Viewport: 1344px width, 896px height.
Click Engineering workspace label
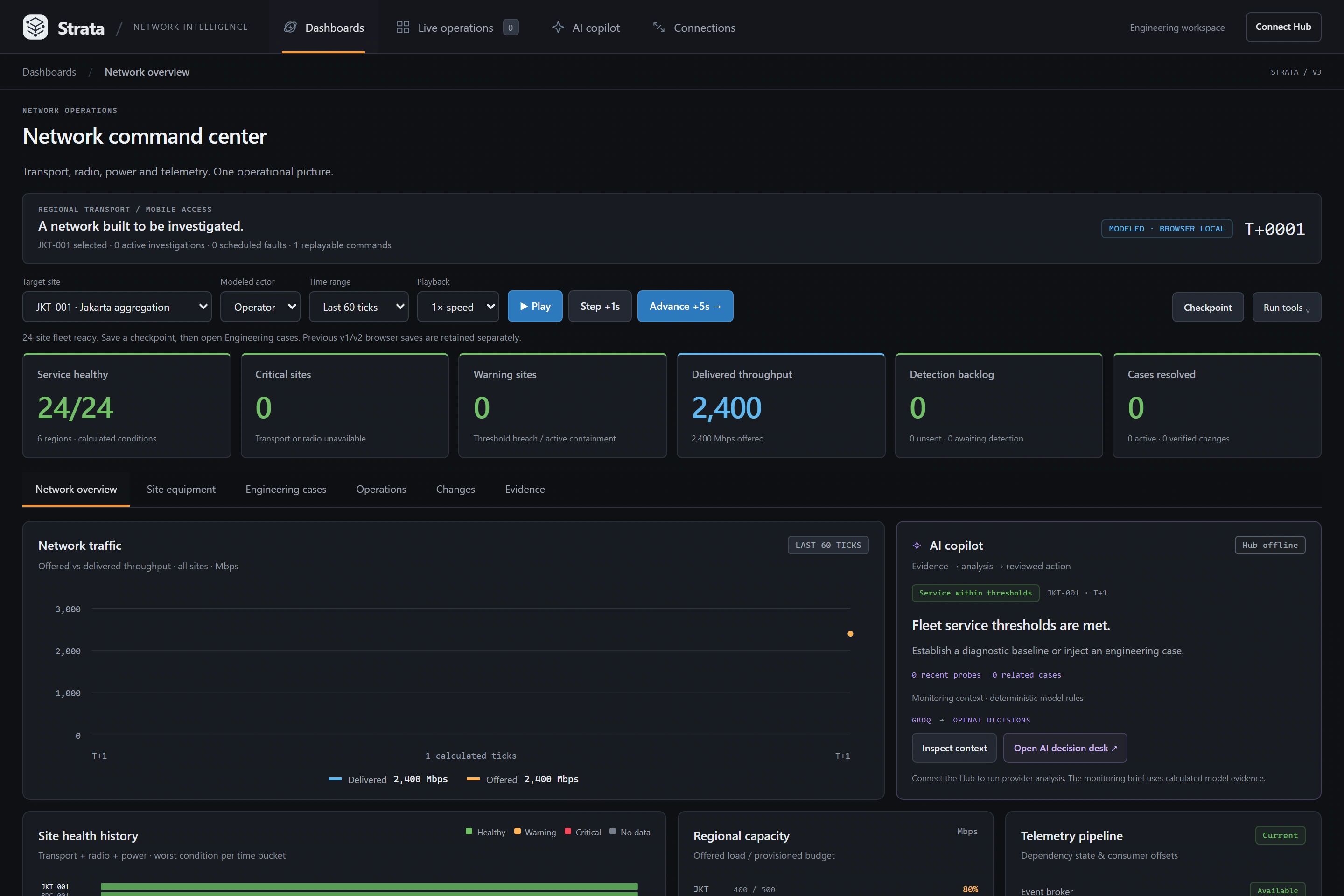point(1177,28)
